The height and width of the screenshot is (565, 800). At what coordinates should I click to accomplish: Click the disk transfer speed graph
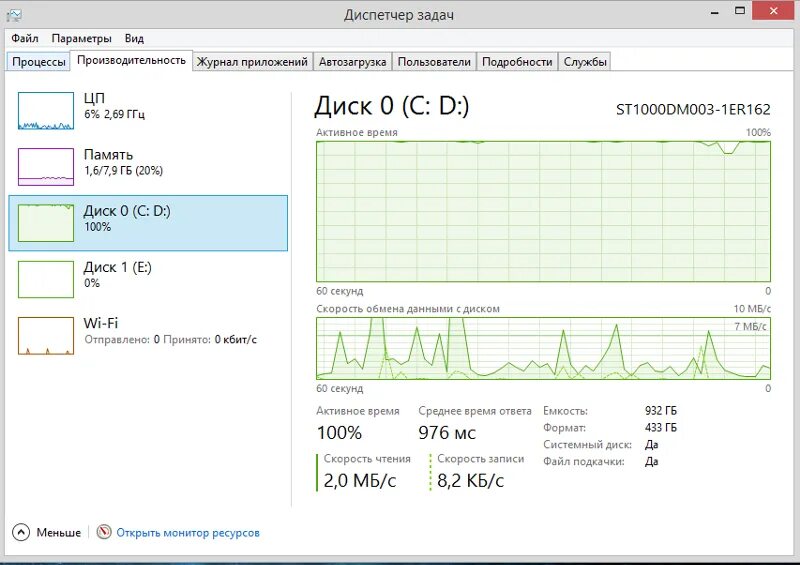coord(543,348)
